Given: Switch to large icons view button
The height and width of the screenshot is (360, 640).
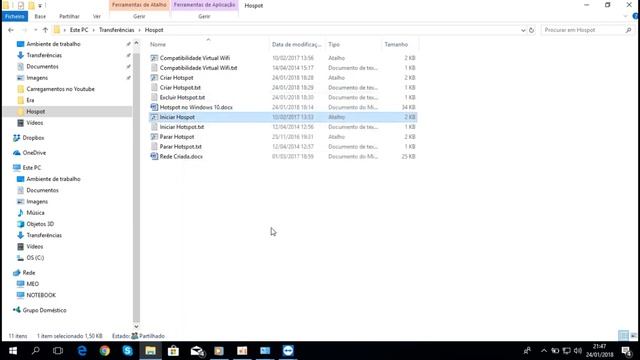Looking at the screenshot, I should [x=633, y=336].
